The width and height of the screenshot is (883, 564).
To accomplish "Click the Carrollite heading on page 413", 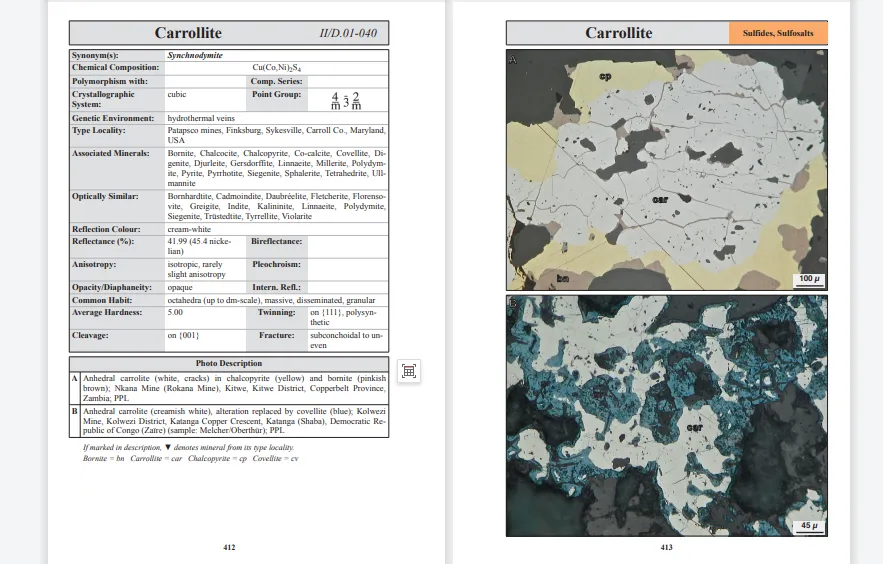I will coord(618,33).
